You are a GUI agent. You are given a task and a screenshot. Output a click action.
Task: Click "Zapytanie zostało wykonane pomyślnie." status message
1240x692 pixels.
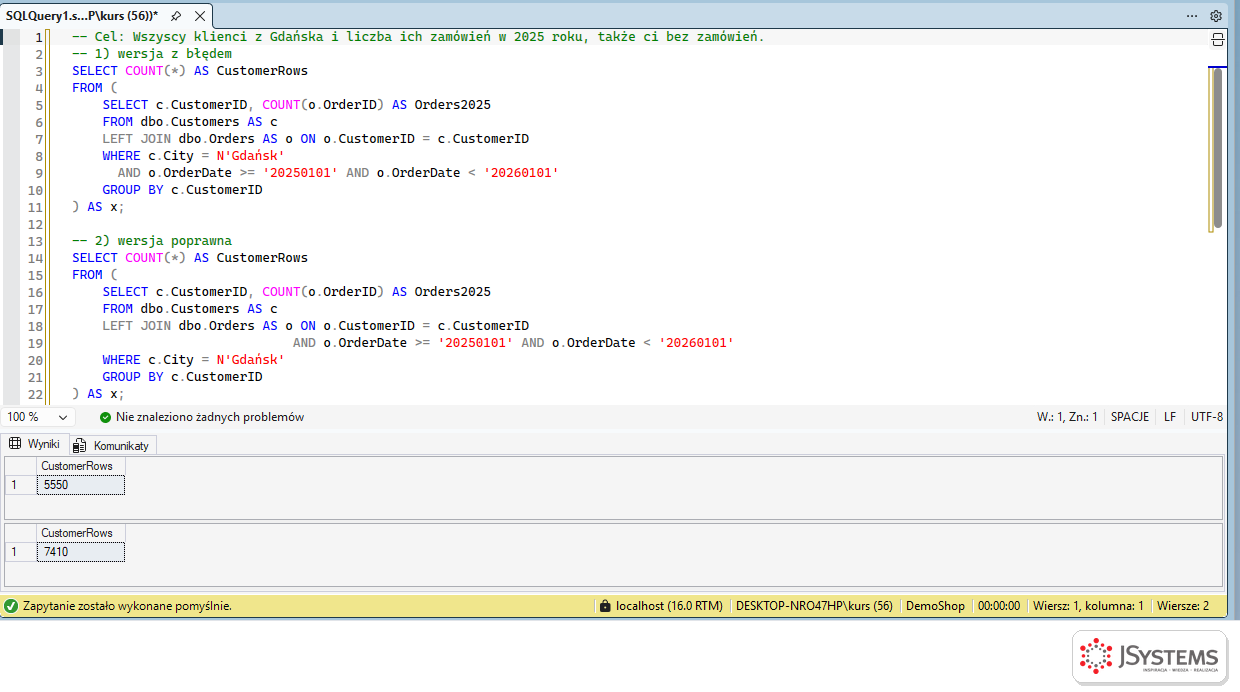coord(127,606)
